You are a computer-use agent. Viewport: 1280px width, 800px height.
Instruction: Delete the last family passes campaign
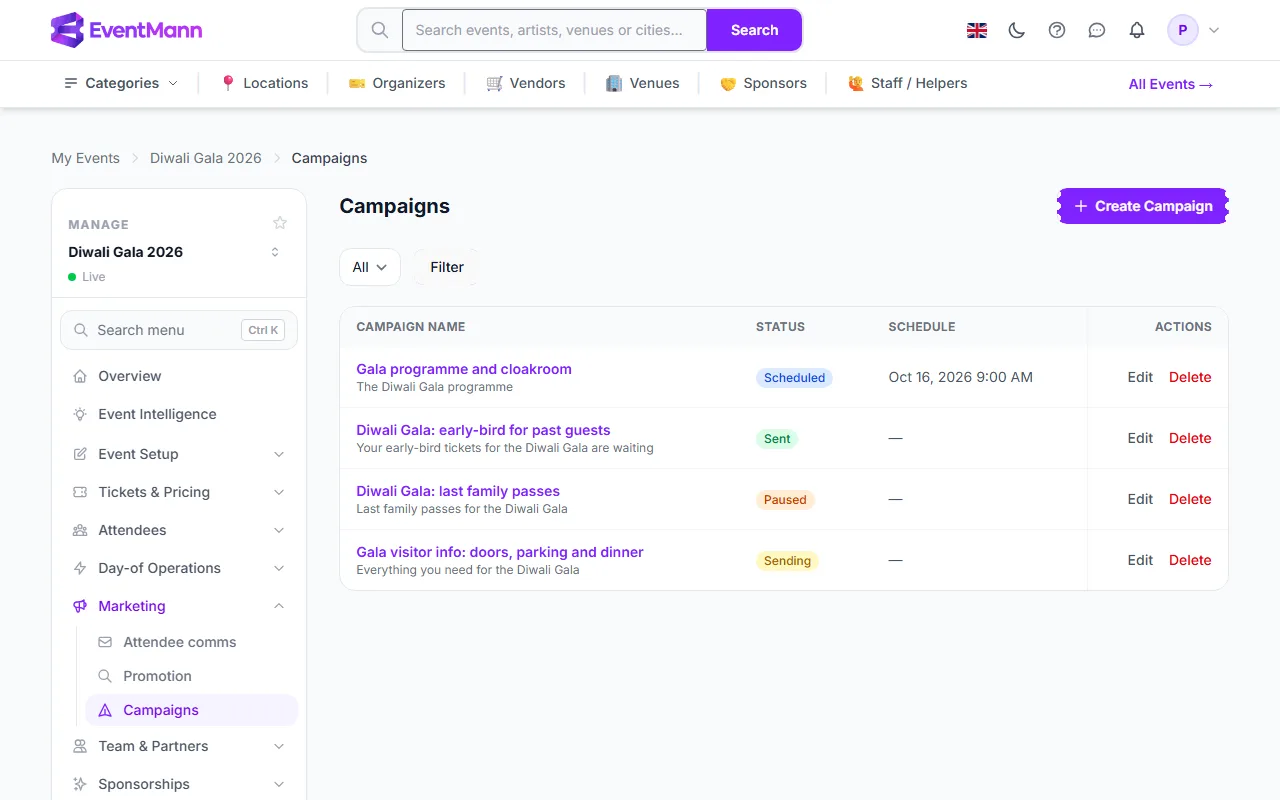1190,499
